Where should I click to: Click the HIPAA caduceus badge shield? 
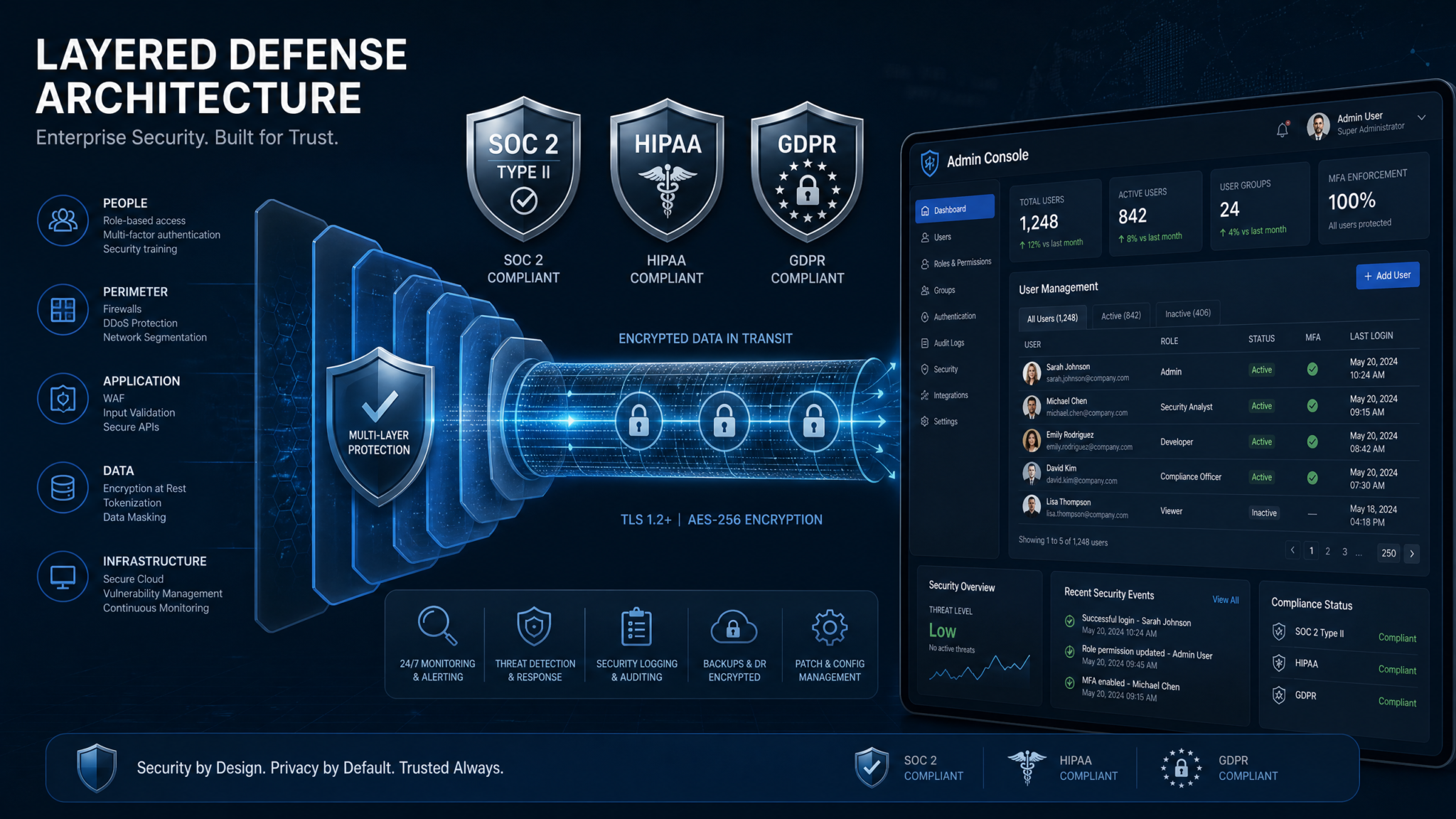667,170
